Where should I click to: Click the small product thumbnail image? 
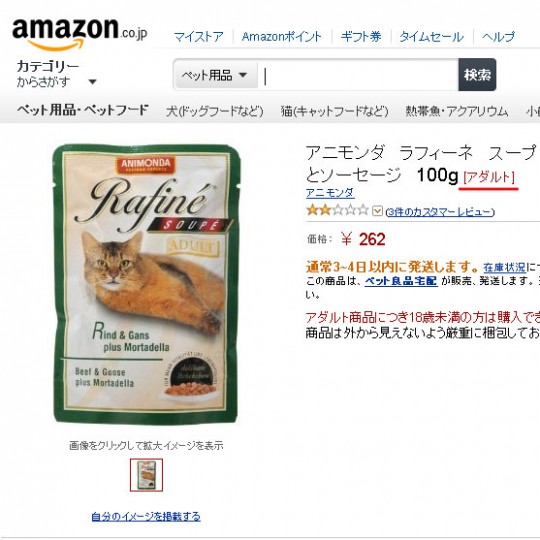[x=146, y=475]
